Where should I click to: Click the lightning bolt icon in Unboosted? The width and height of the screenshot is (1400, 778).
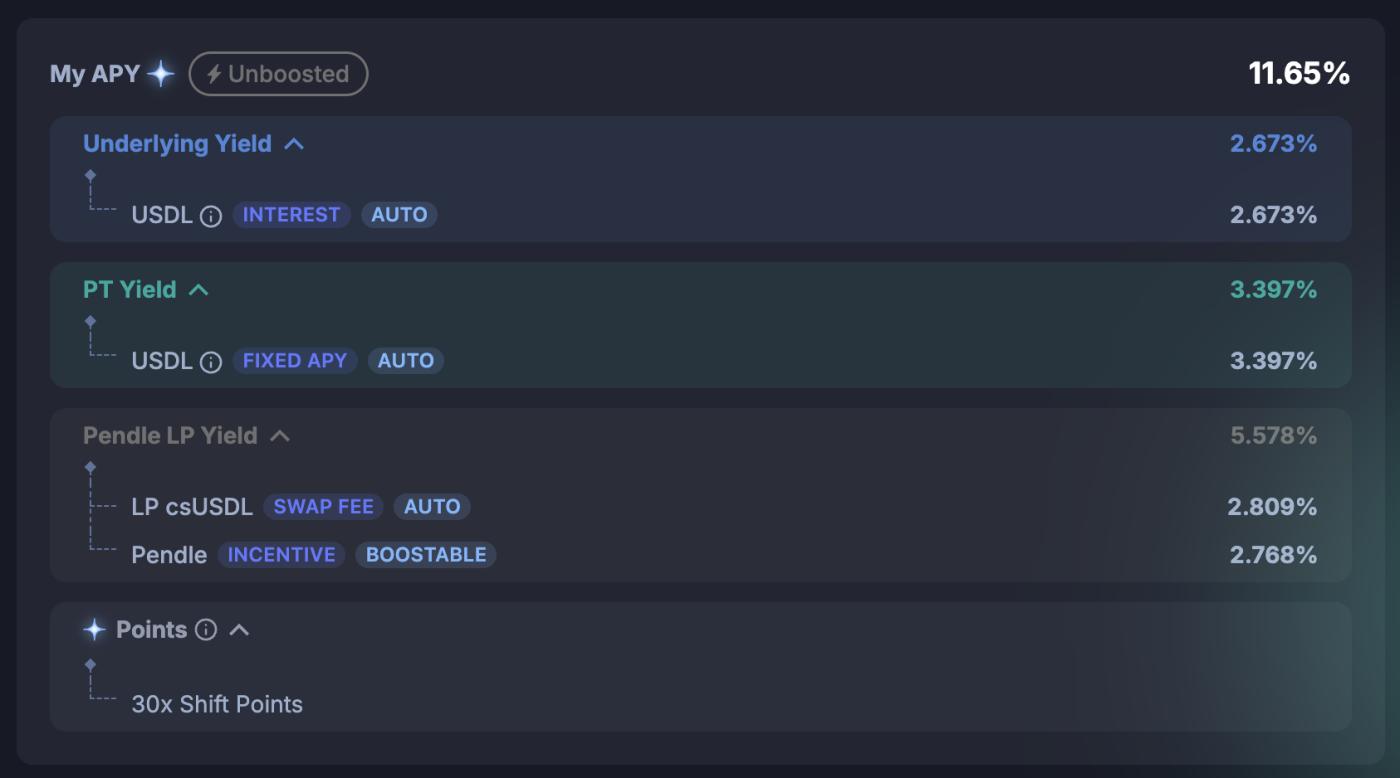[x=213, y=74]
